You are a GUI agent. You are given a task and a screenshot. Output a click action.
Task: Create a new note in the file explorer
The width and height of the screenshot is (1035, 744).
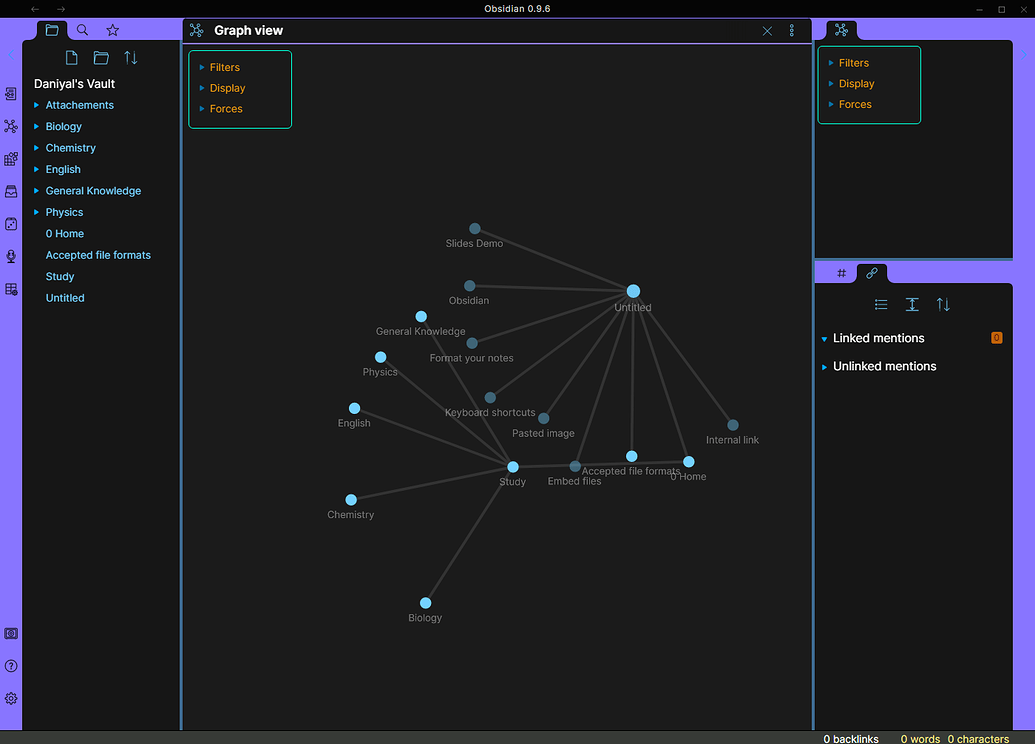[x=70, y=57]
